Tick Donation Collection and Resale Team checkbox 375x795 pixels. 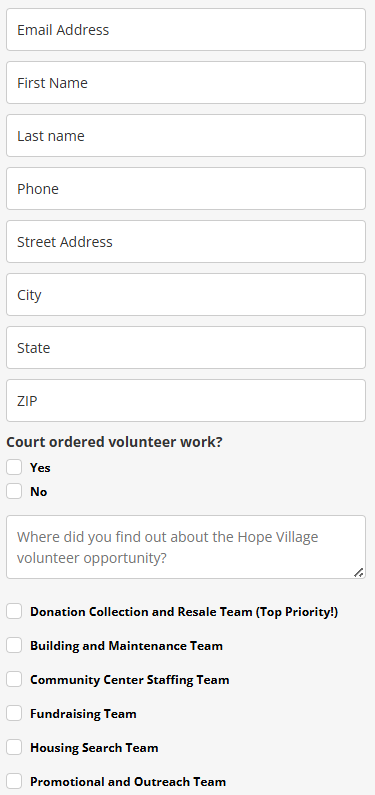click(14, 611)
